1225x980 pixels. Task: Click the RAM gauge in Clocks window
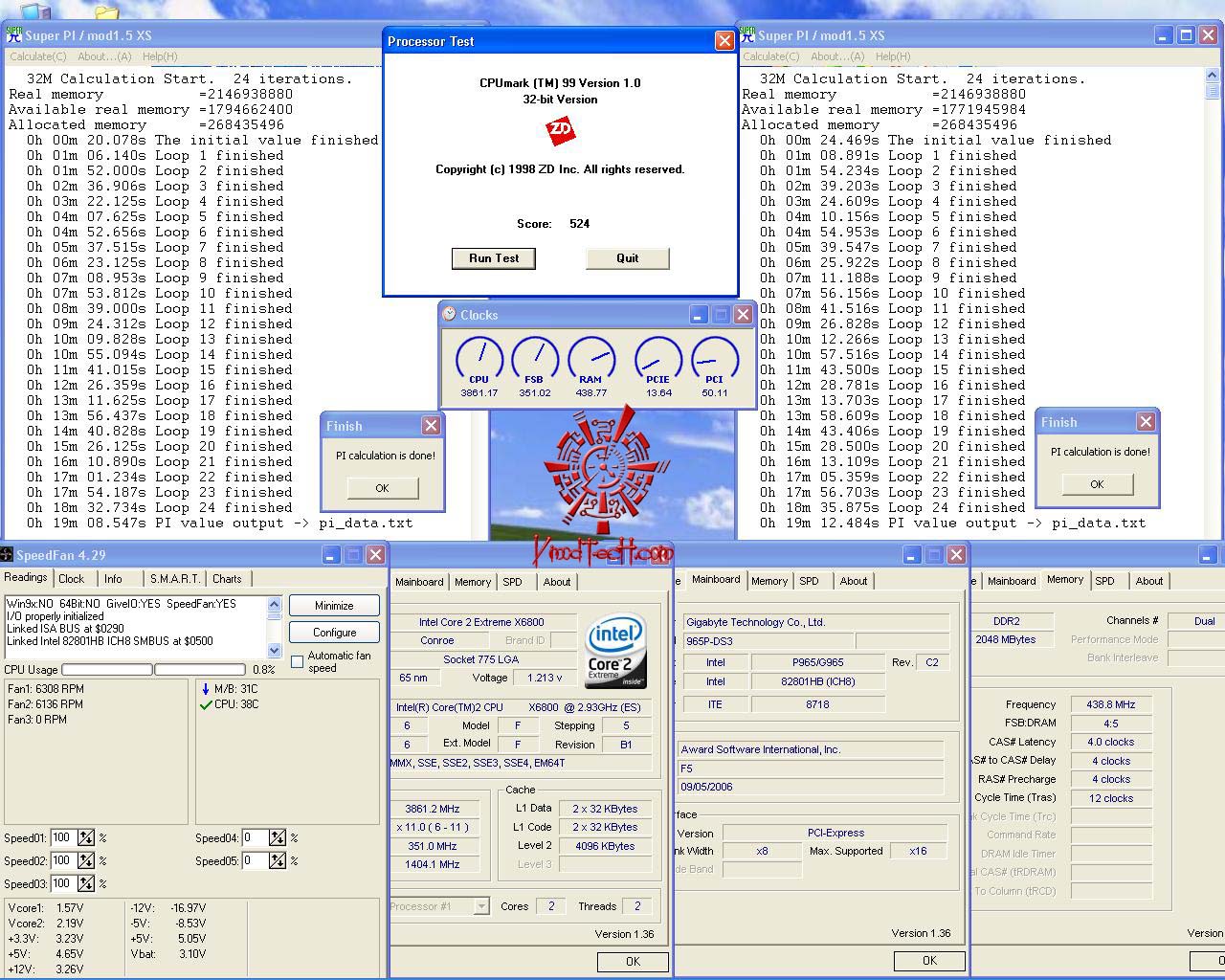point(591,359)
